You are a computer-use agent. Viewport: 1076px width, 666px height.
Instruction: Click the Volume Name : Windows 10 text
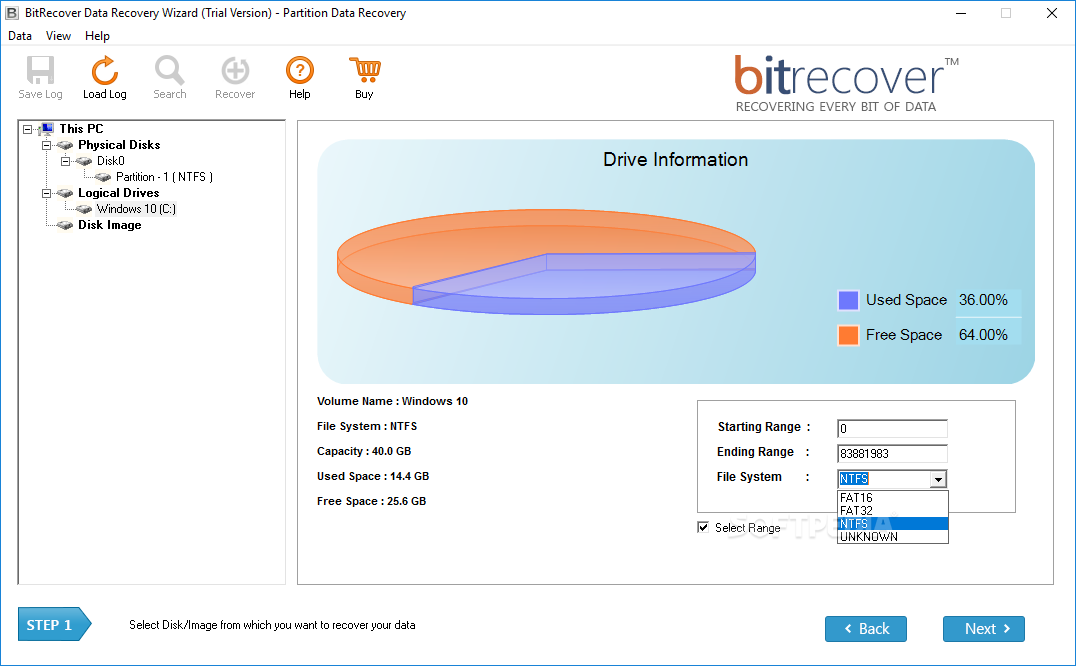pyautogui.click(x=392, y=401)
